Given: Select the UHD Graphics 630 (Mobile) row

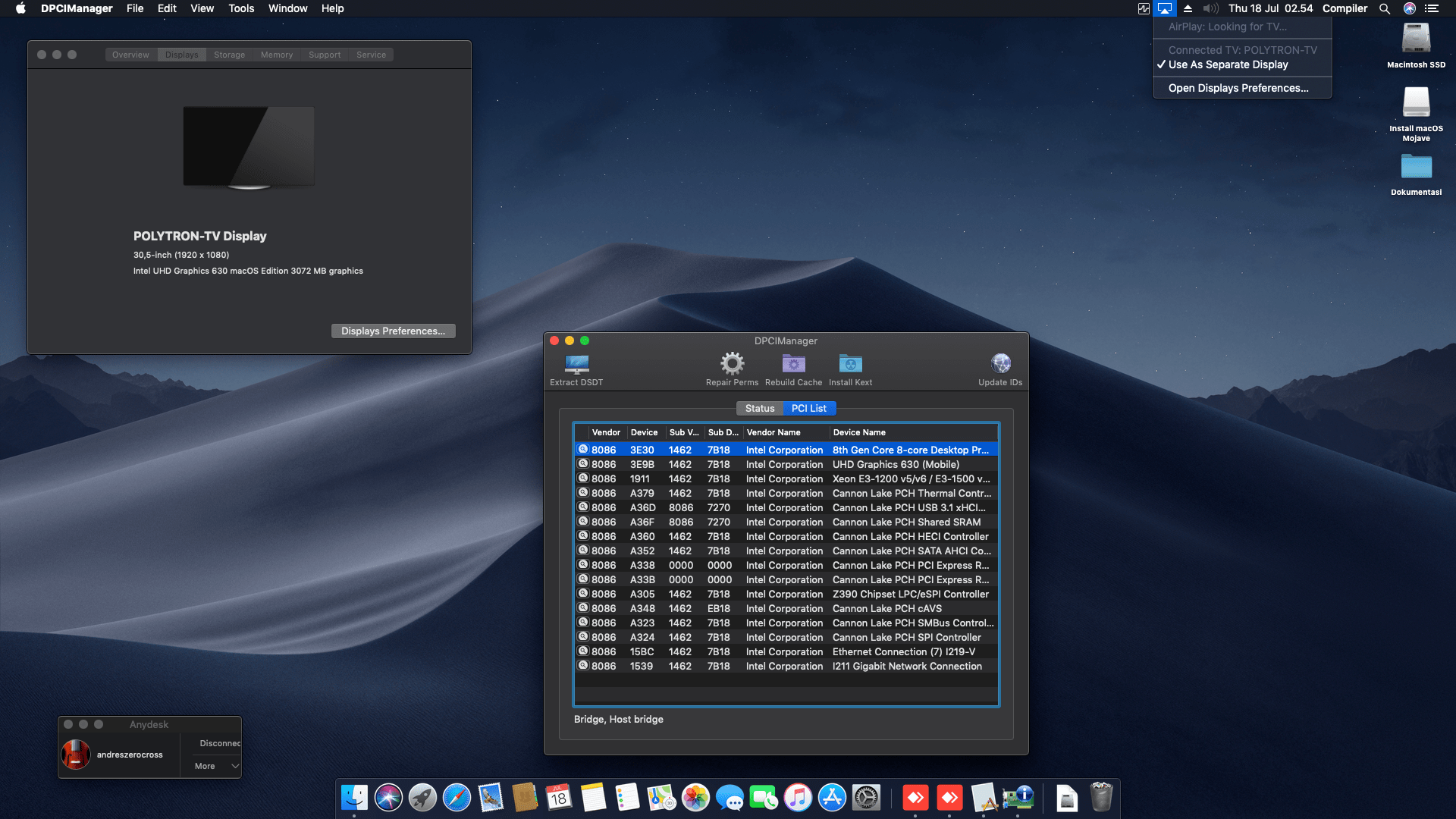Looking at the screenshot, I should coord(786,464).
